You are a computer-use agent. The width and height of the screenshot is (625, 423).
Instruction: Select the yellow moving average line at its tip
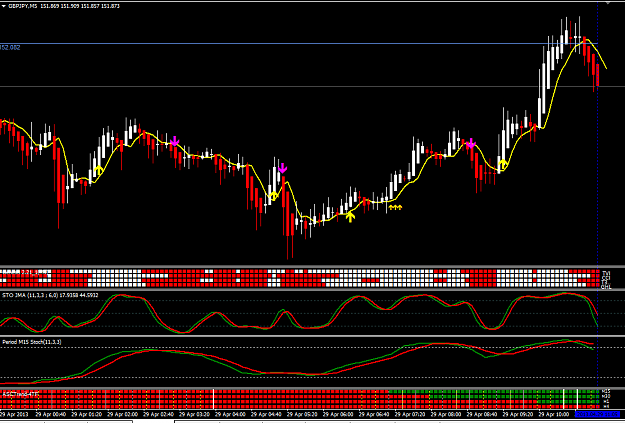pyautogui.click(x=605, y=67)
